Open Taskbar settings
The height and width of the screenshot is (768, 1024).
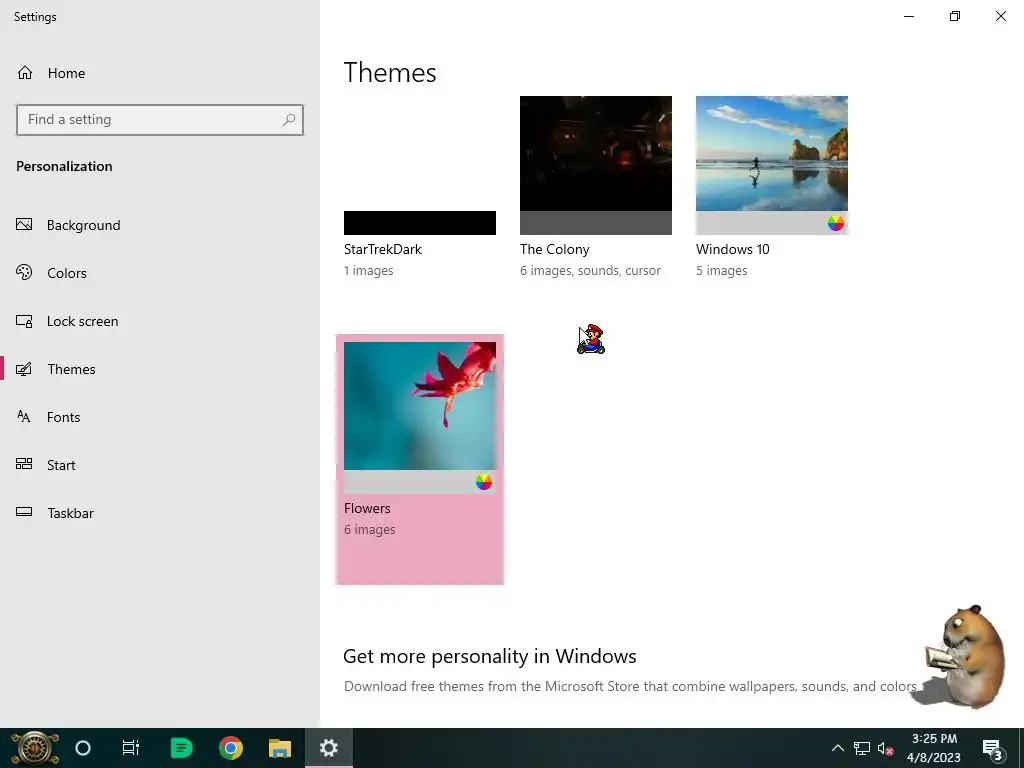click(160, 513)
